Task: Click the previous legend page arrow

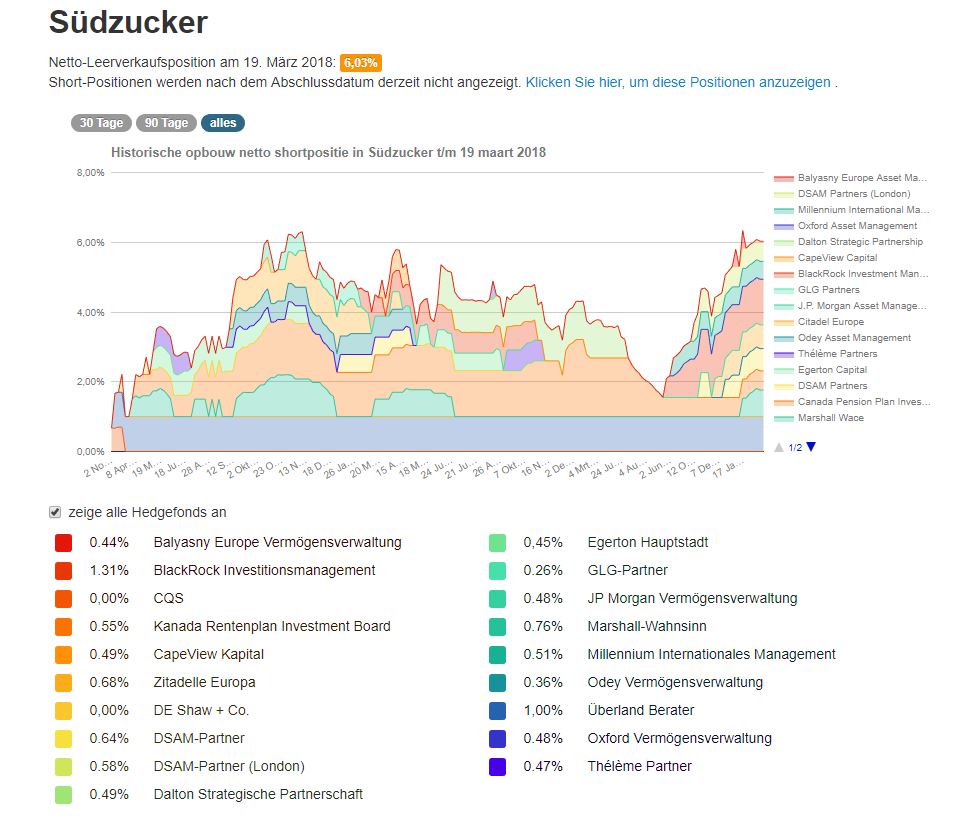Action: coord(780,447)
